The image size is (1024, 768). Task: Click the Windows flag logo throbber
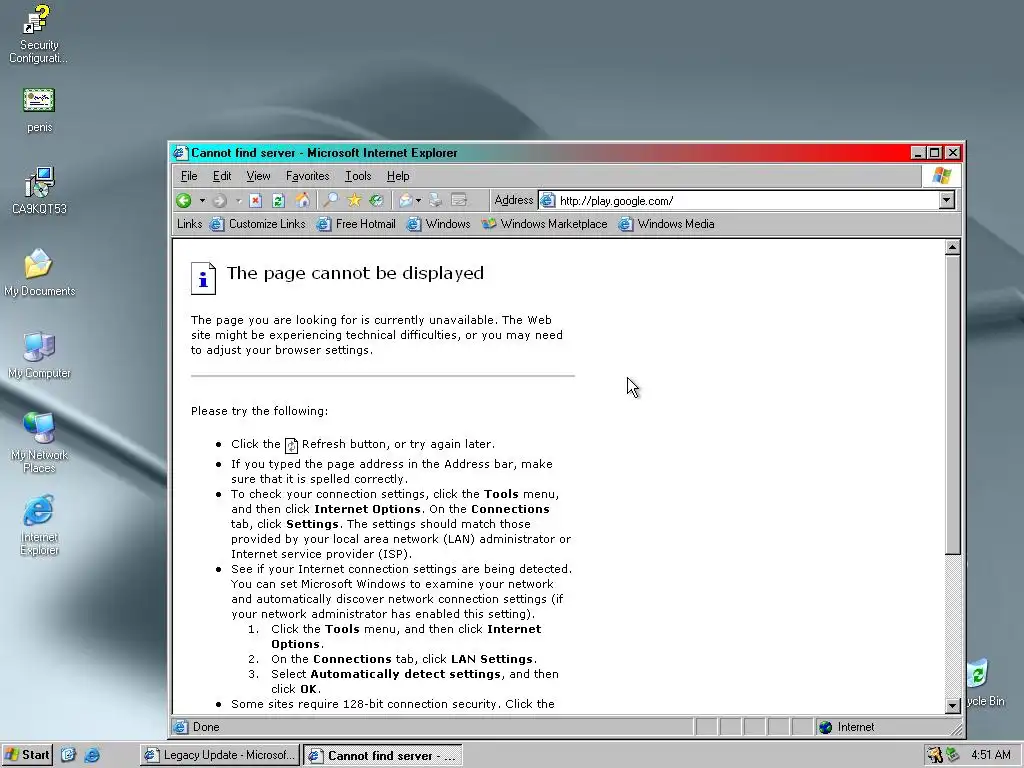(942, 176)
